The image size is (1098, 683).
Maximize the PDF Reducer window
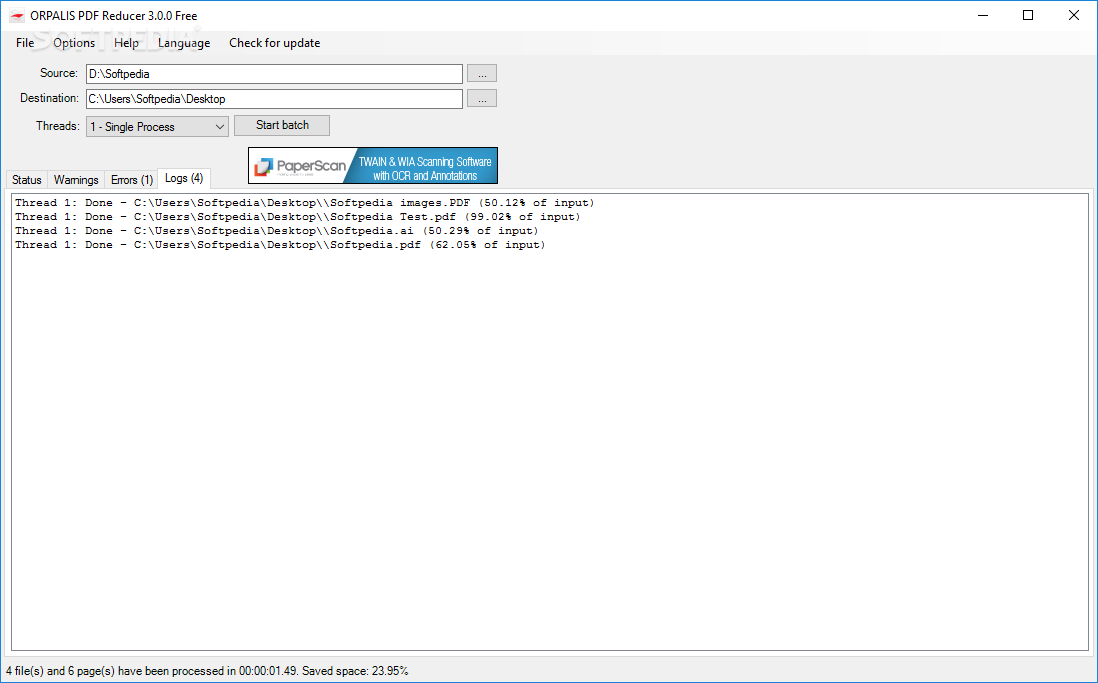1028,15
